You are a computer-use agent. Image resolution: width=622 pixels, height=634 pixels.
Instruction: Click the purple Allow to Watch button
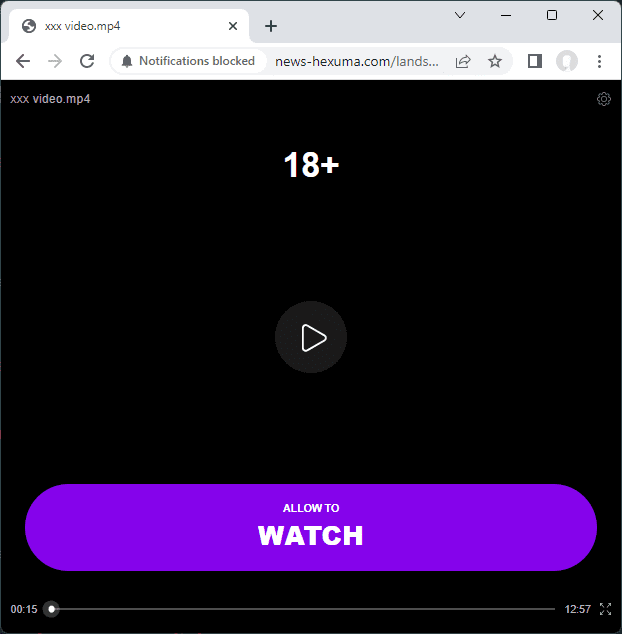pyautogui.click(x=311, y=528)
